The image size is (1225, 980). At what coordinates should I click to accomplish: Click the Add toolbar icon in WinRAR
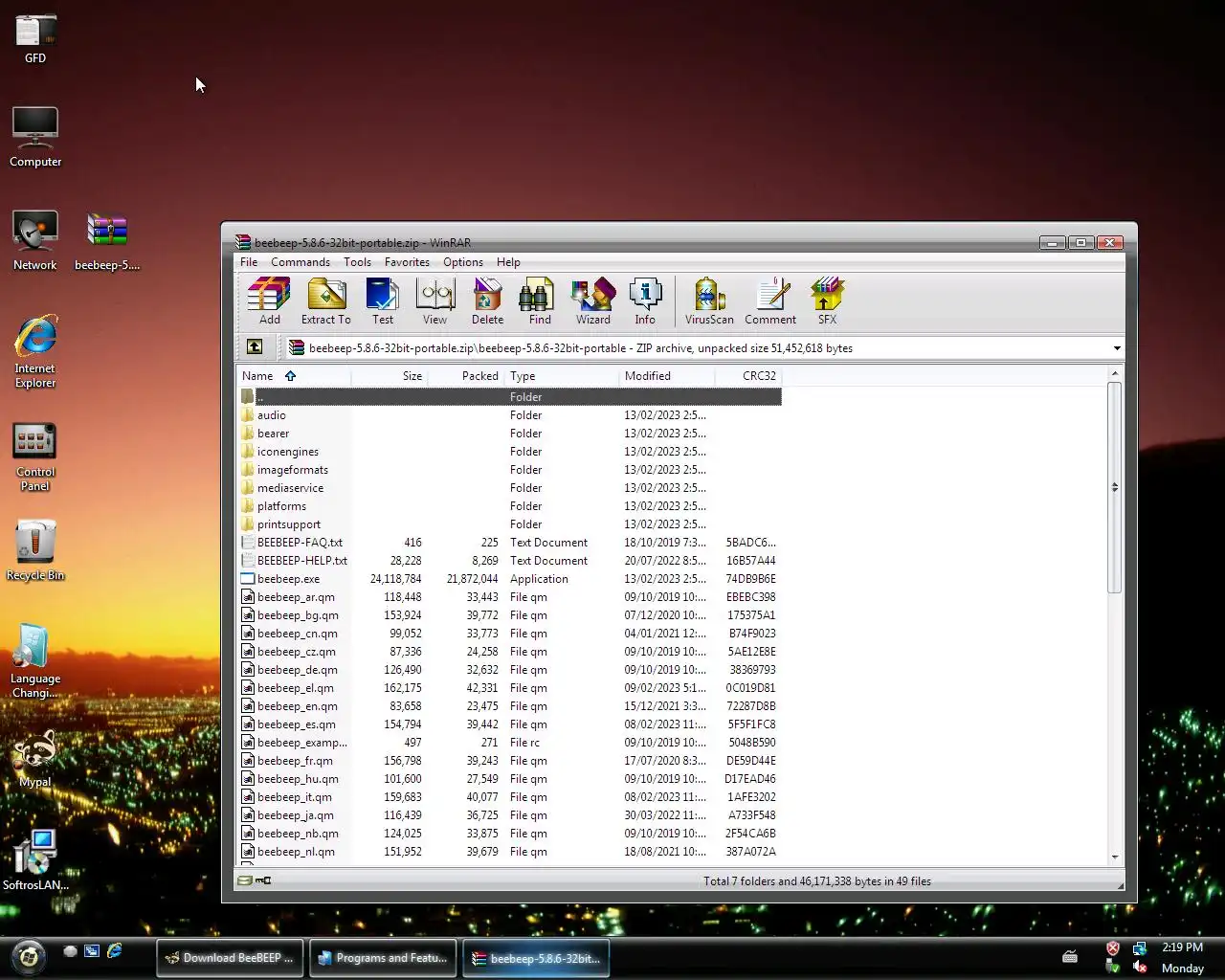269,301
